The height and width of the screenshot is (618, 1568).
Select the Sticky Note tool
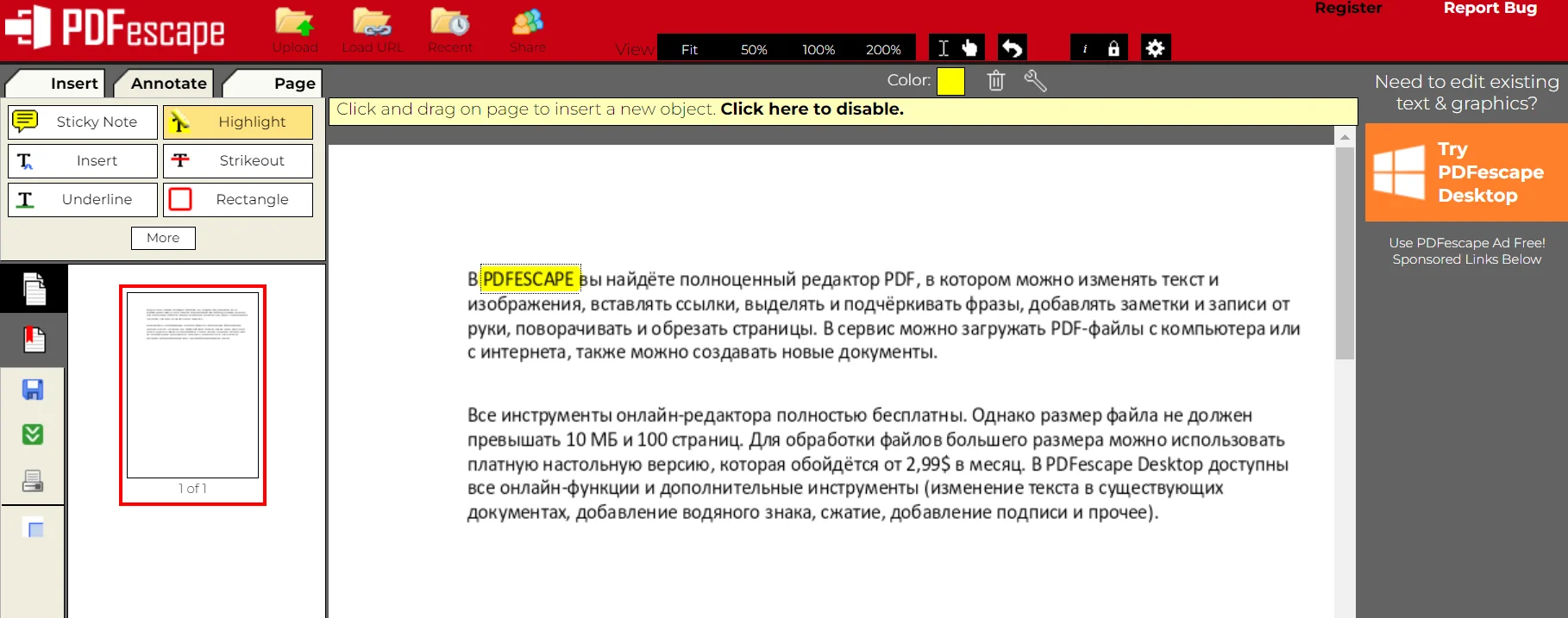83,122
